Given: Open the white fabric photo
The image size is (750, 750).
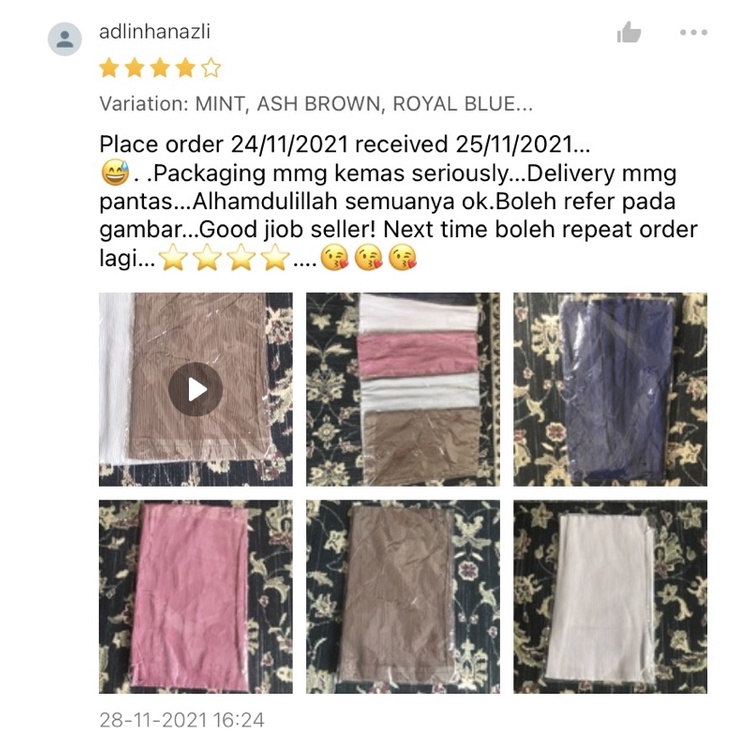Looking at the screenshot, I should click(610, 596).
